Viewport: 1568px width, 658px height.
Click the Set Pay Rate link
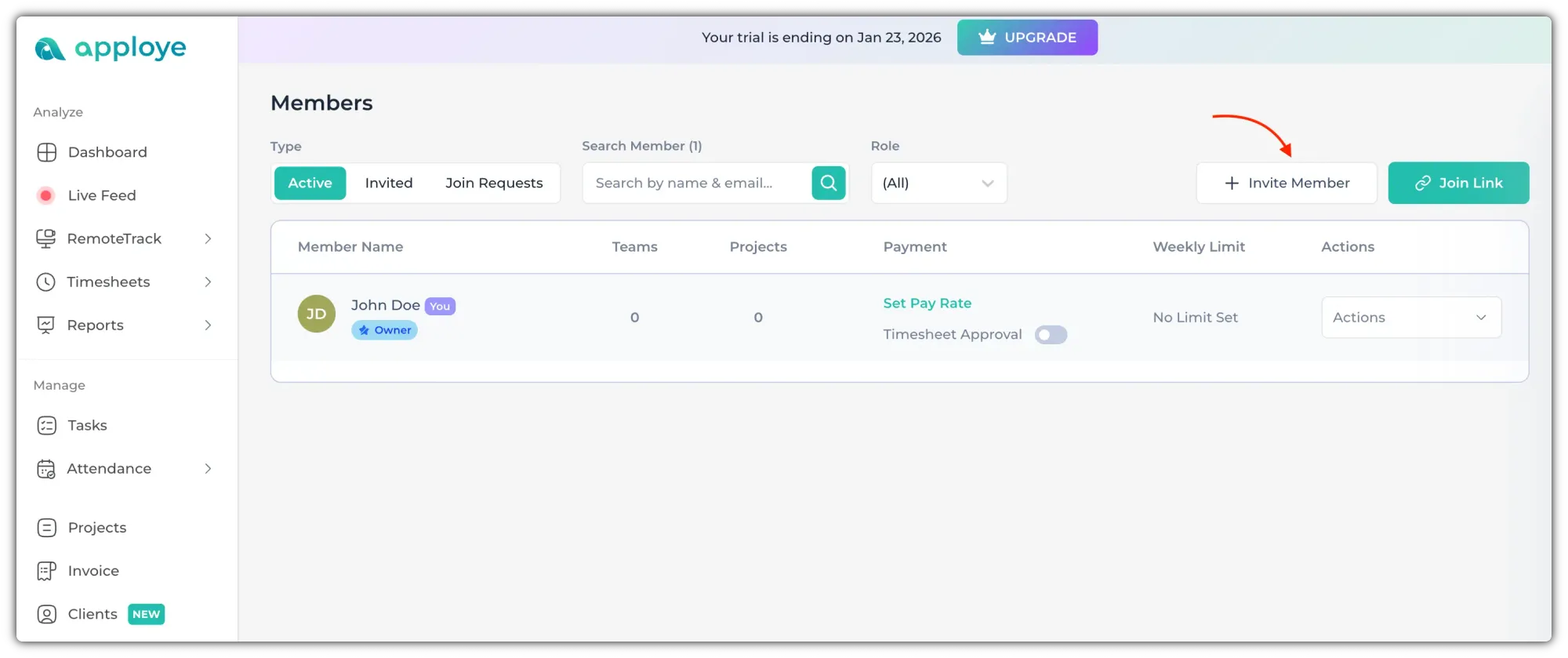[x=927, y=304]
